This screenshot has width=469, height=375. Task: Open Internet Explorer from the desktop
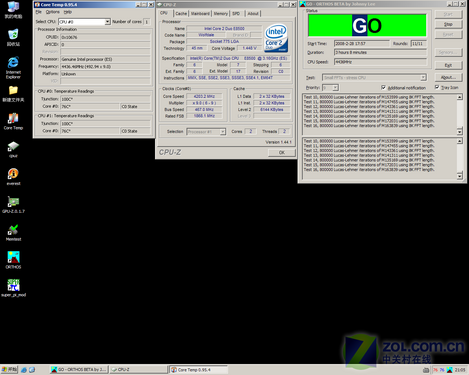coord(13,68)
